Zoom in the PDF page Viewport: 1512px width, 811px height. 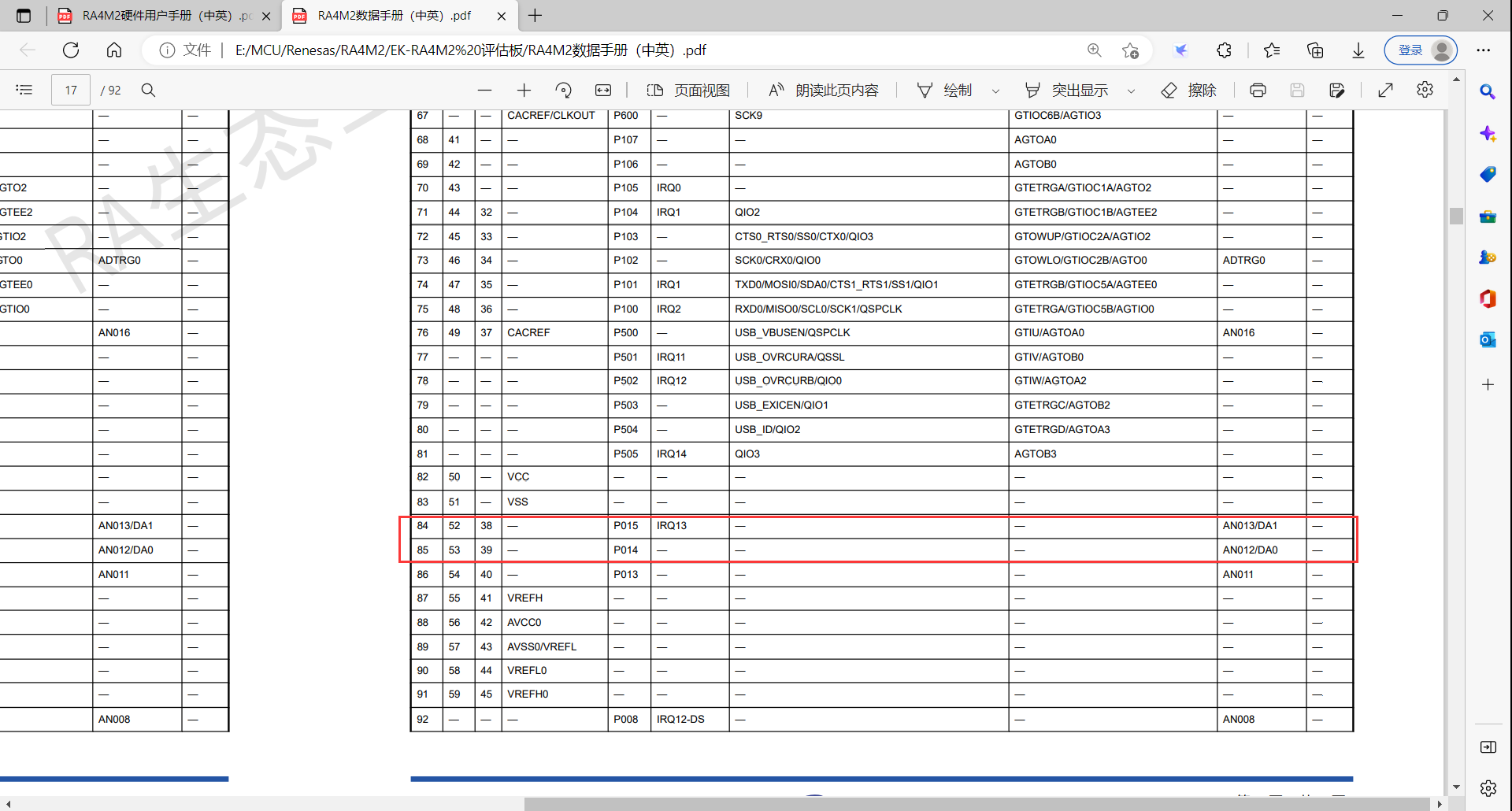[x=524, y=90]
